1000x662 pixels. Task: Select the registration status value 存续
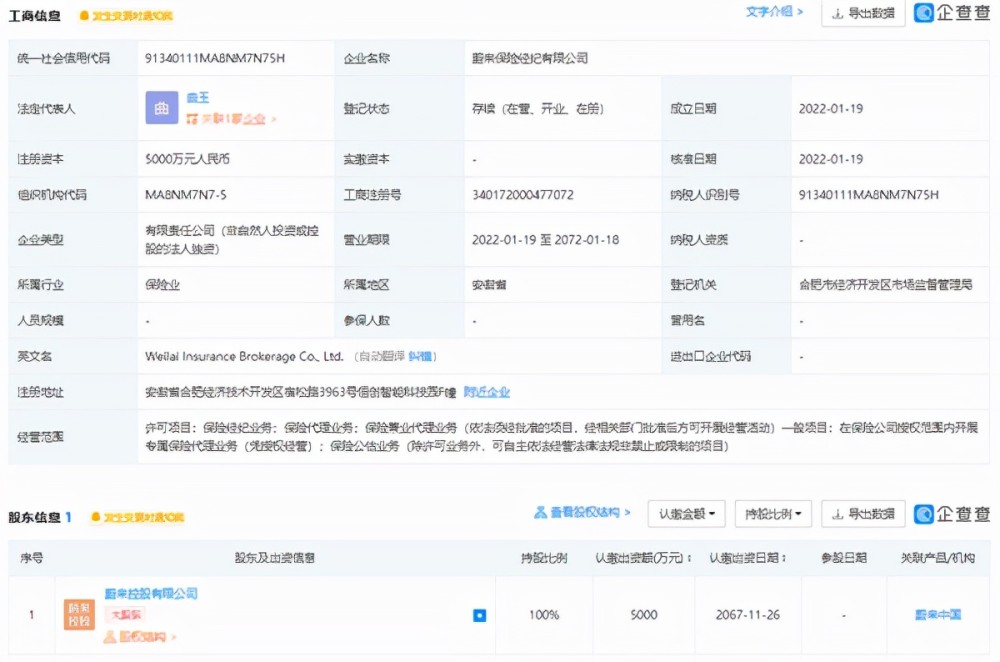[x=538, y=108]
